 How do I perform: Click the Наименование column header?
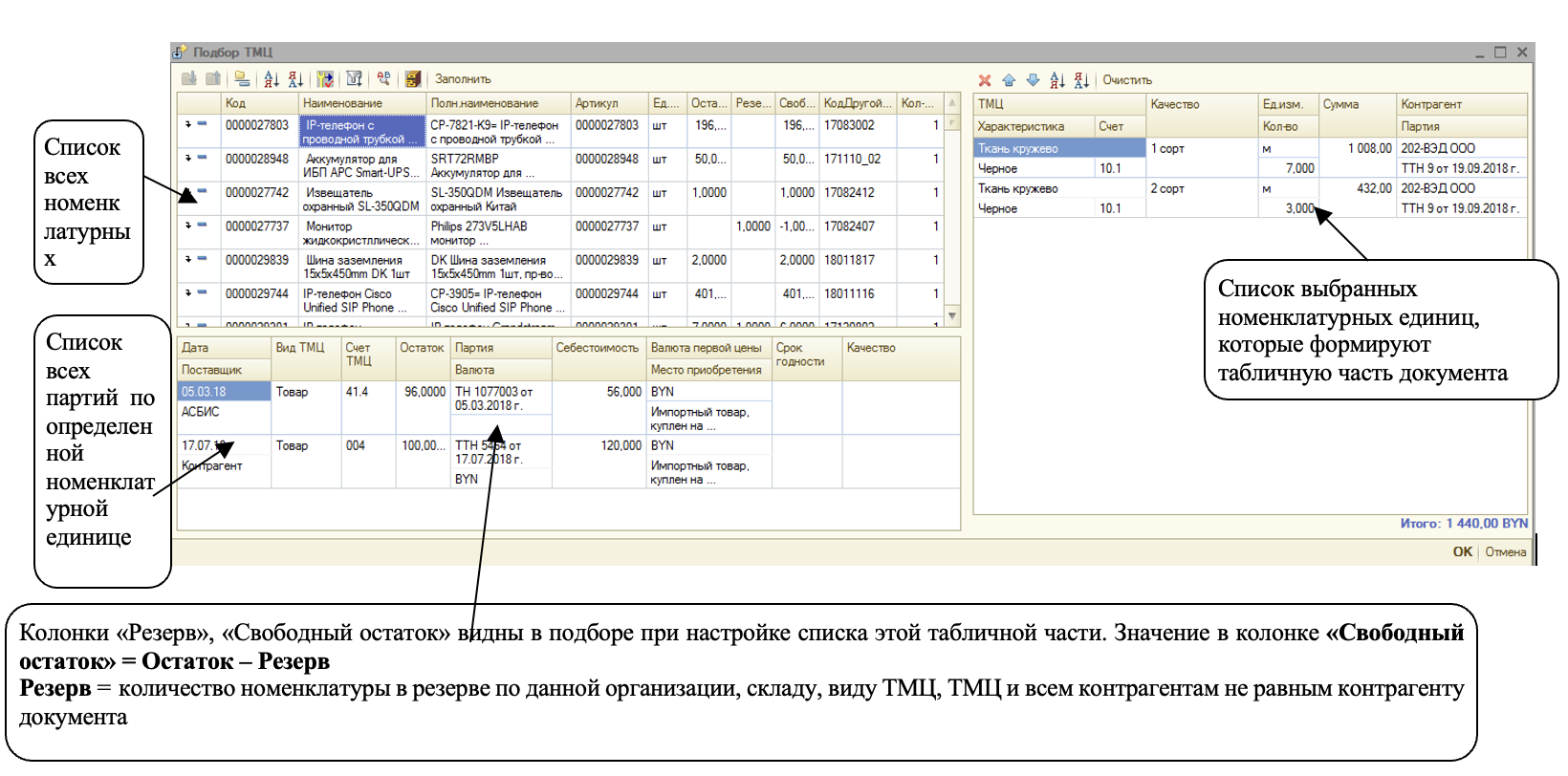pos(342,103)
